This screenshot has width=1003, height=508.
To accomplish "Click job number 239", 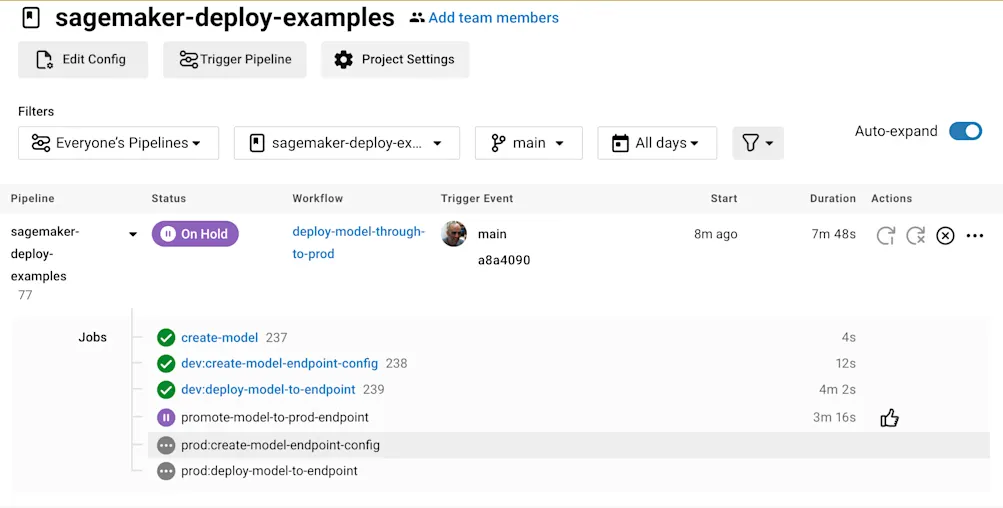I will tap(374, 389).
